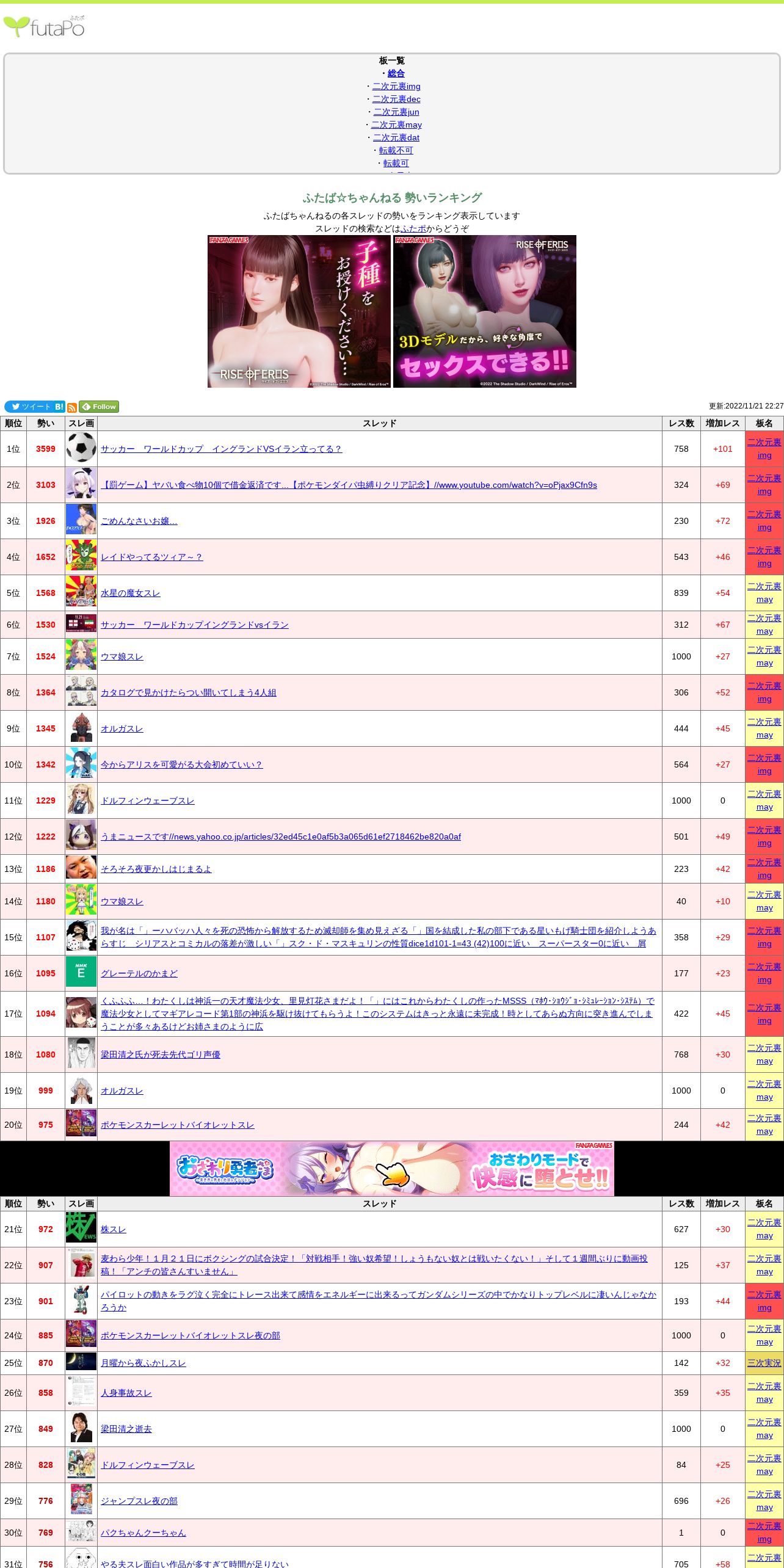The height and width of the screenshot is (1568, 784).
Task: Open thread 水星の魔女スレ
Action: coord(130,593)
